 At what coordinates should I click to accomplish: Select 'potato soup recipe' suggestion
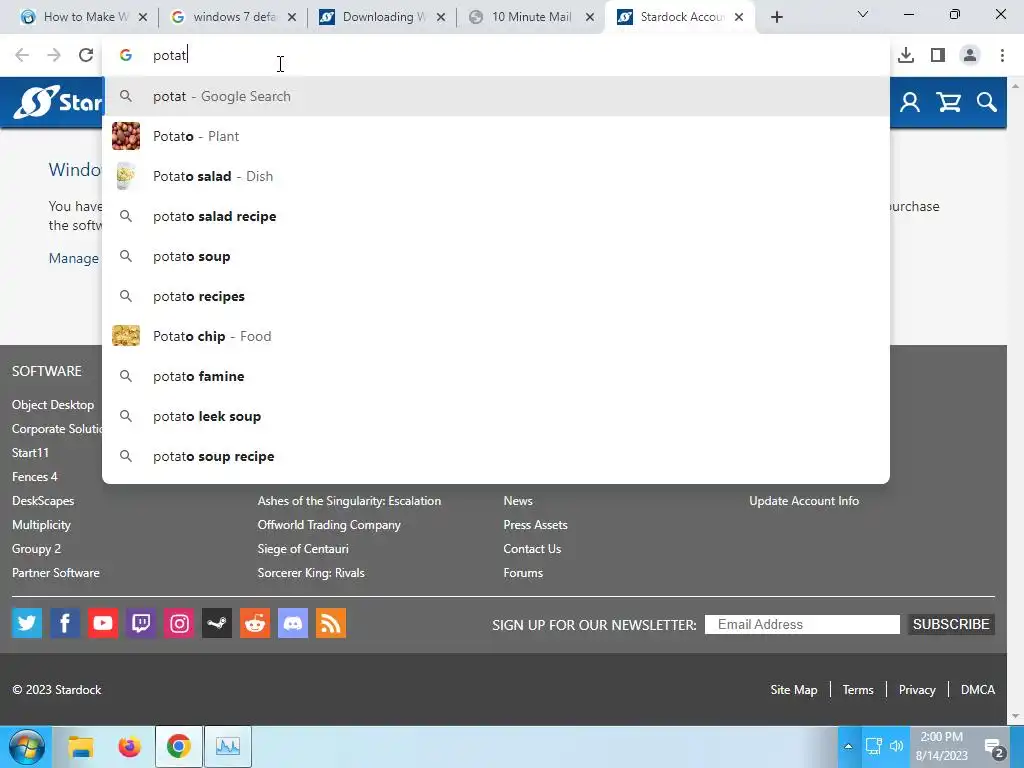[496, 456]
